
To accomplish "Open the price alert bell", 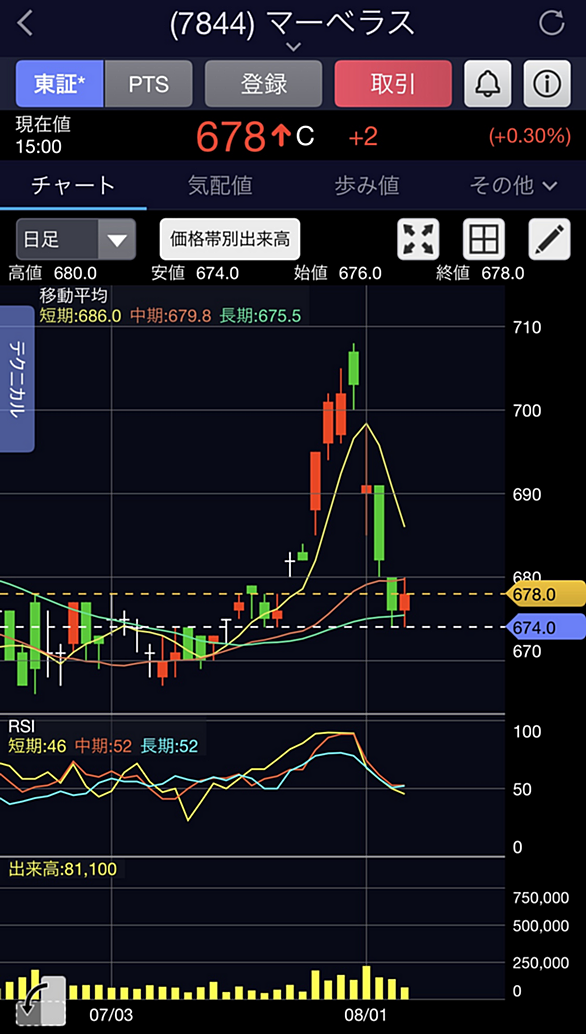I will 488,84.
